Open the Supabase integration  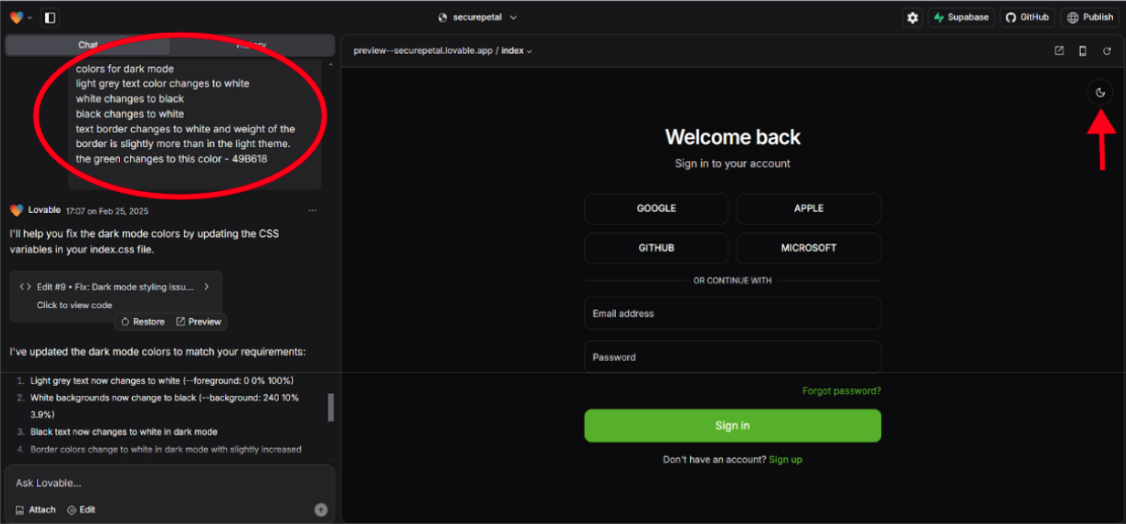coord(960,17)
